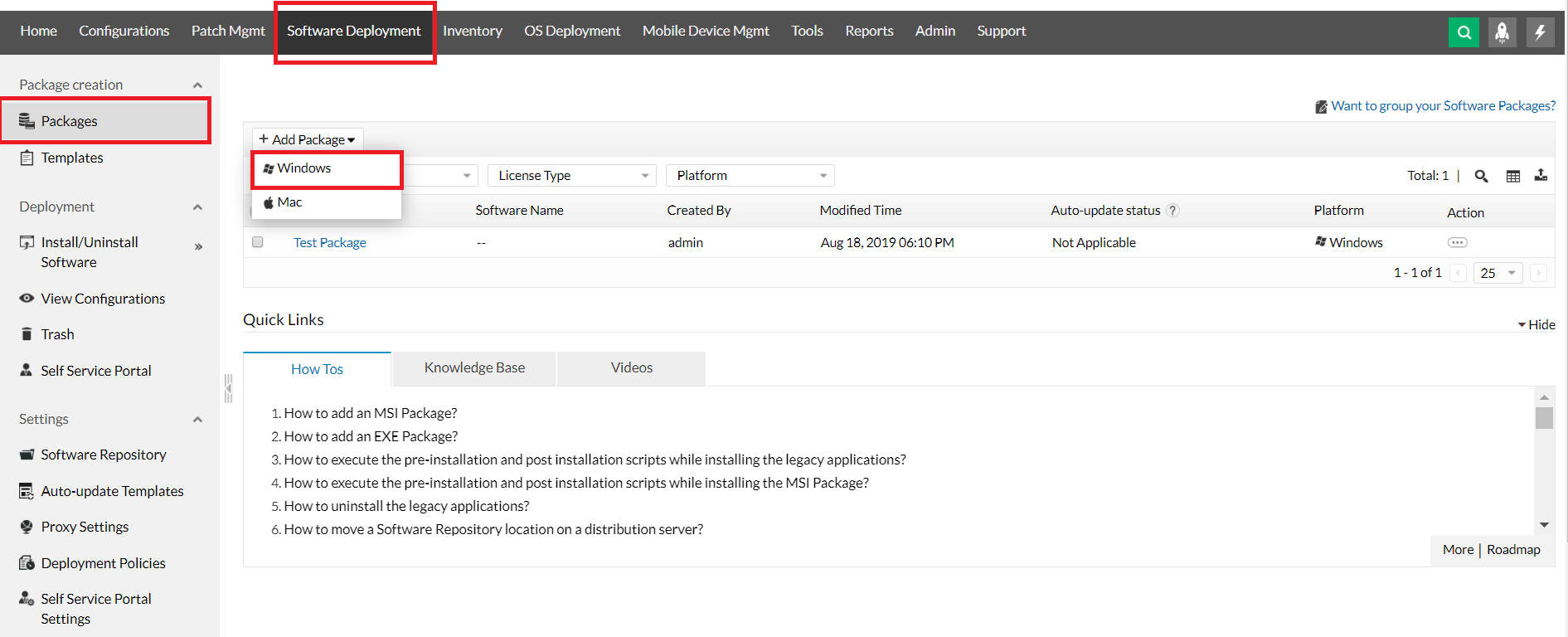Click the green search icon in header
Image resolution: width=1568 pixels, height=637 pixels.
[x=1464, y=32]
